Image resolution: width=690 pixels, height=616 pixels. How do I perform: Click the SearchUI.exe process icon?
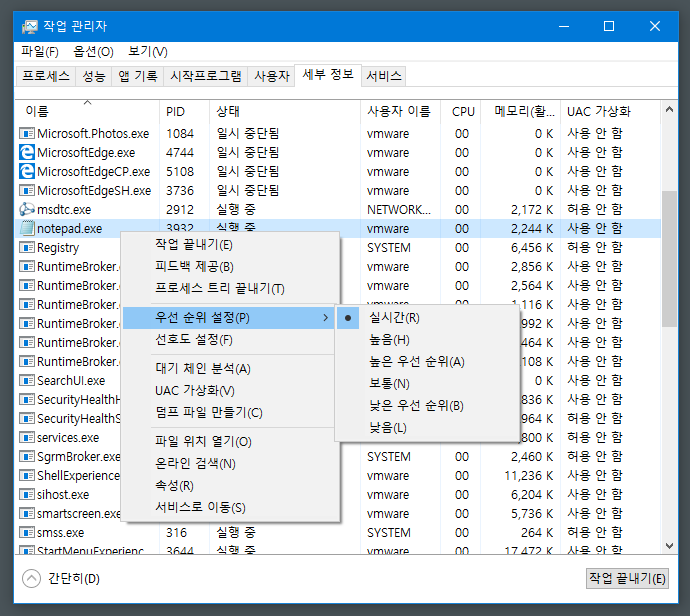(27, 380)
